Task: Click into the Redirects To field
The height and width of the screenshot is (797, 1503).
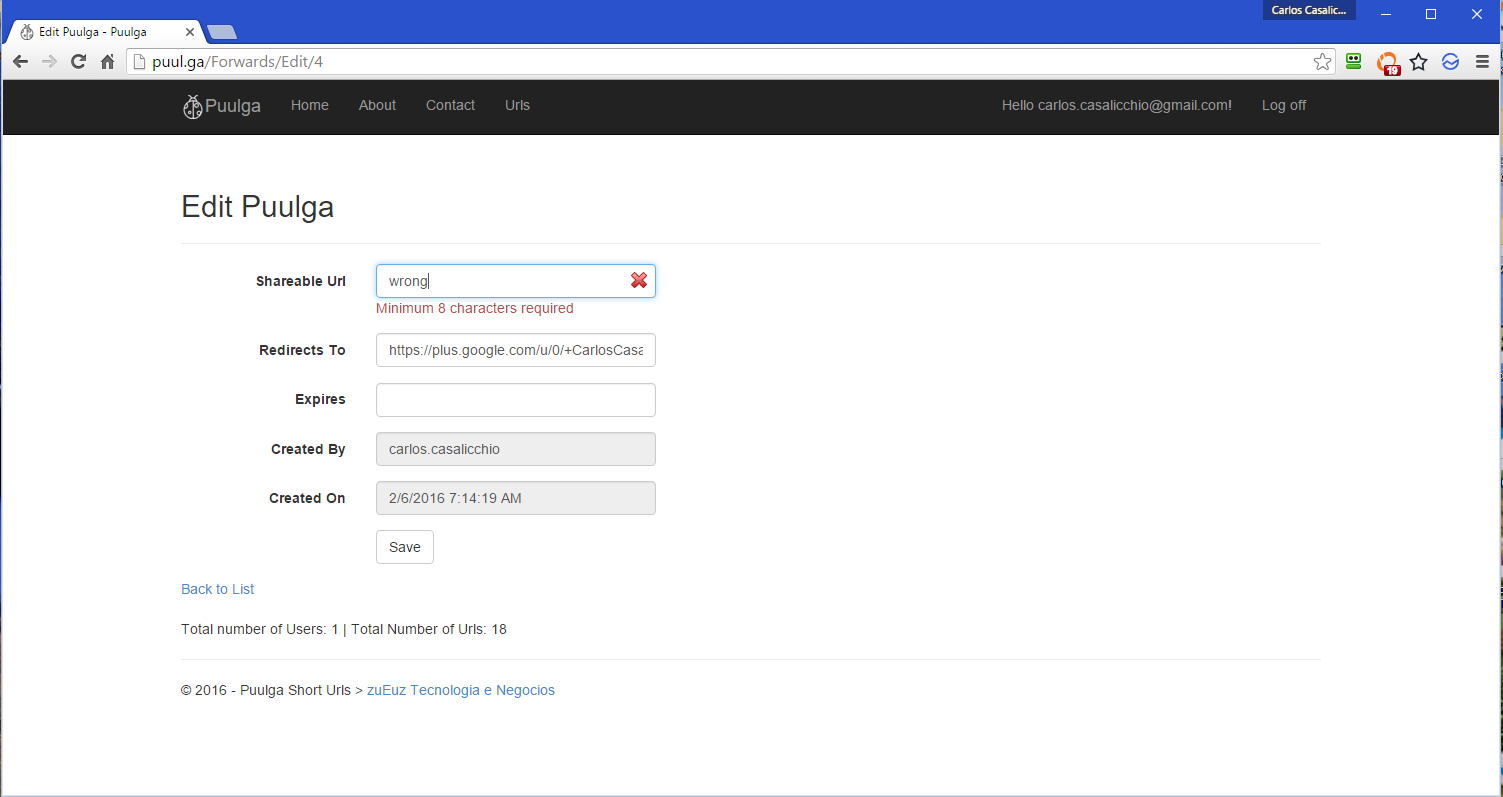Action: click(515, 351)
